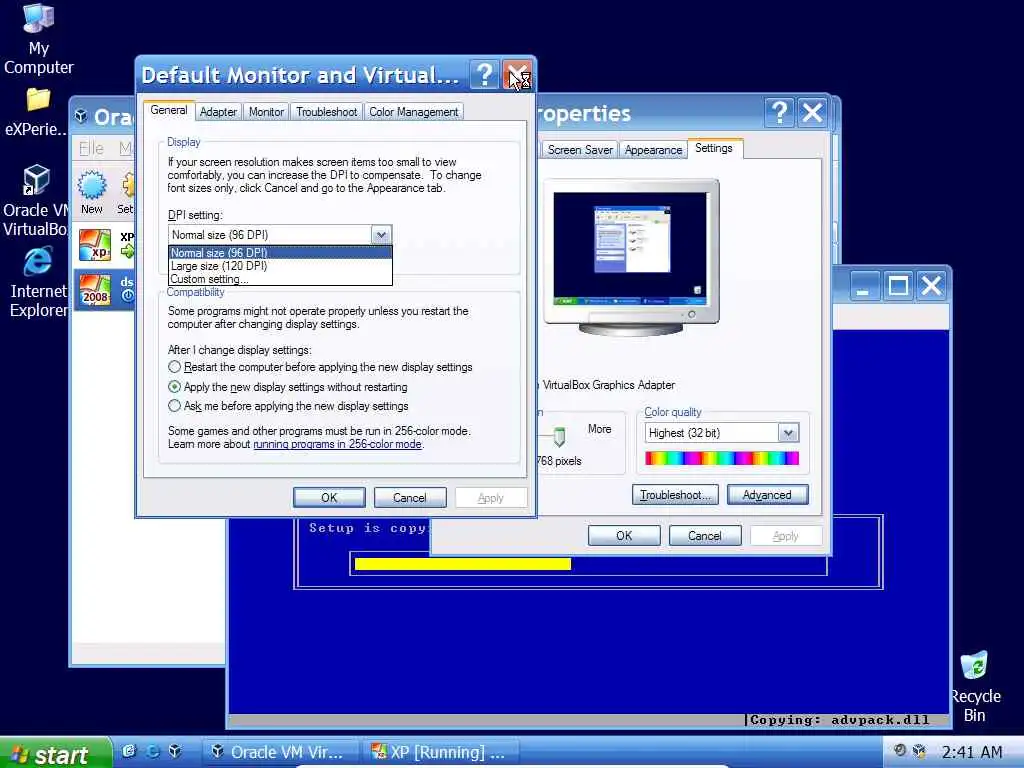The width and height of the screenshot is (1024, 768).
Task: Click Apply in Default Monitor dialog
Action: 491,498
